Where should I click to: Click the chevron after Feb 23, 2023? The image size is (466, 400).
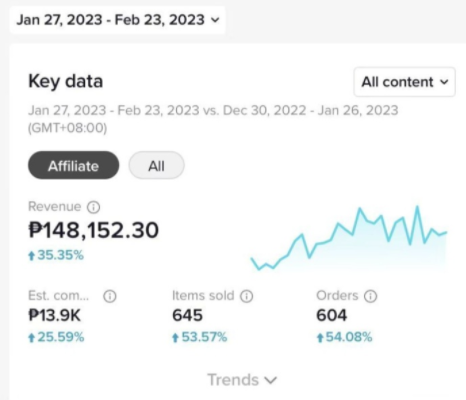point(216,20)
